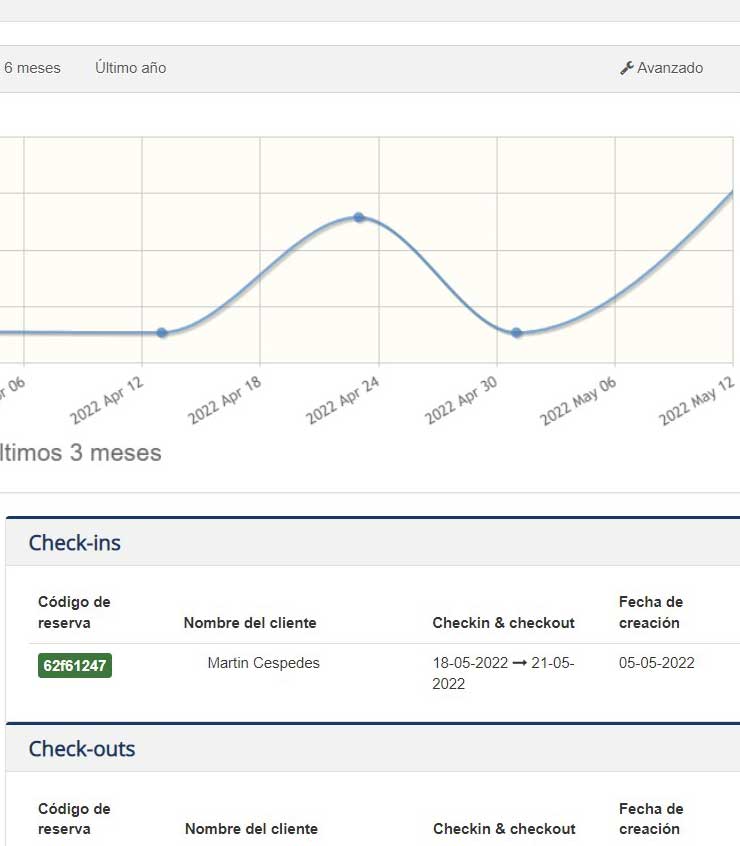Click Check-ins 'Checkin & checkout' column header
740x846 pixels.
(503, 623)
